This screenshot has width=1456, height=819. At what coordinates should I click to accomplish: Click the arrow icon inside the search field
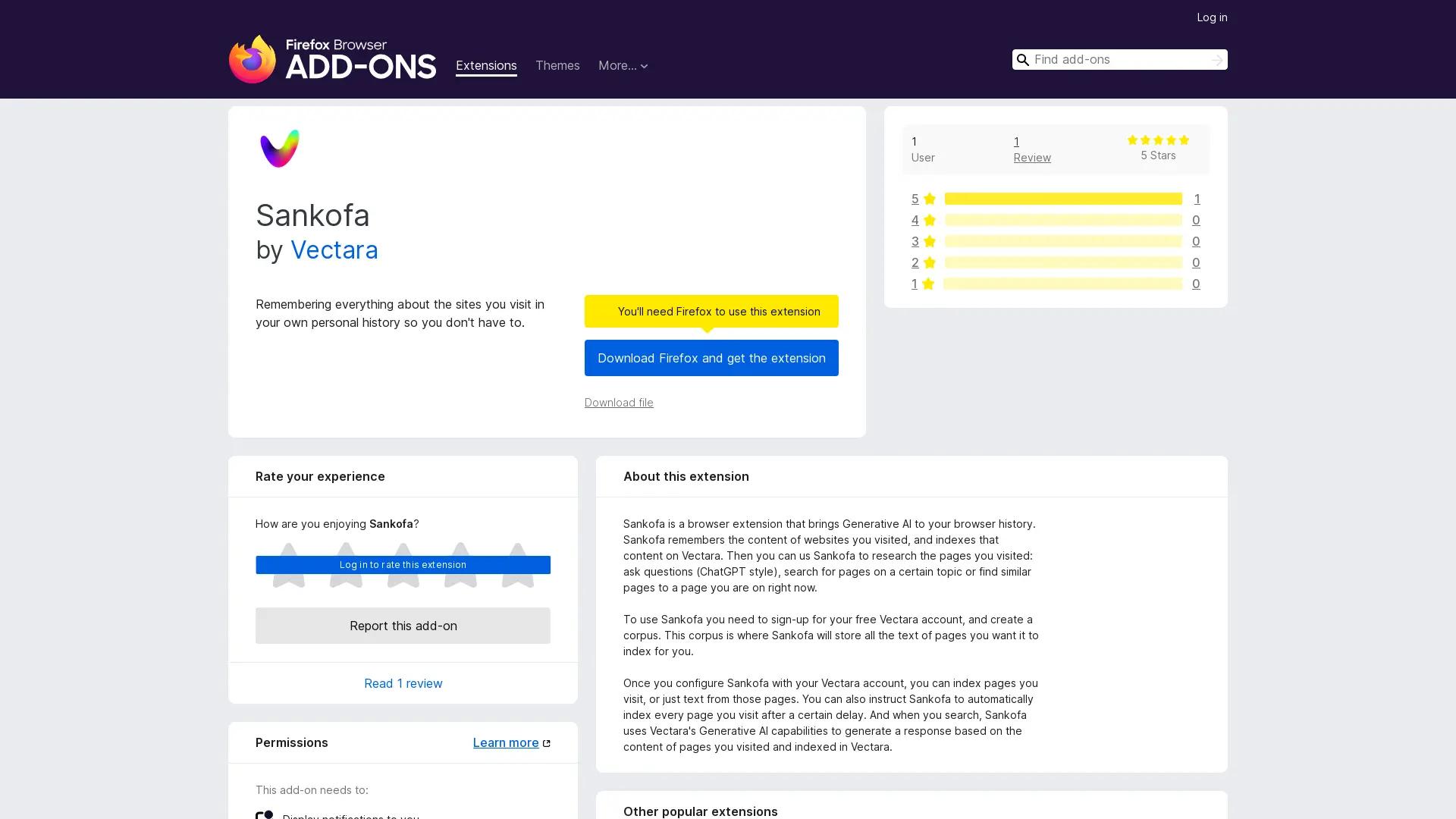1217,59
